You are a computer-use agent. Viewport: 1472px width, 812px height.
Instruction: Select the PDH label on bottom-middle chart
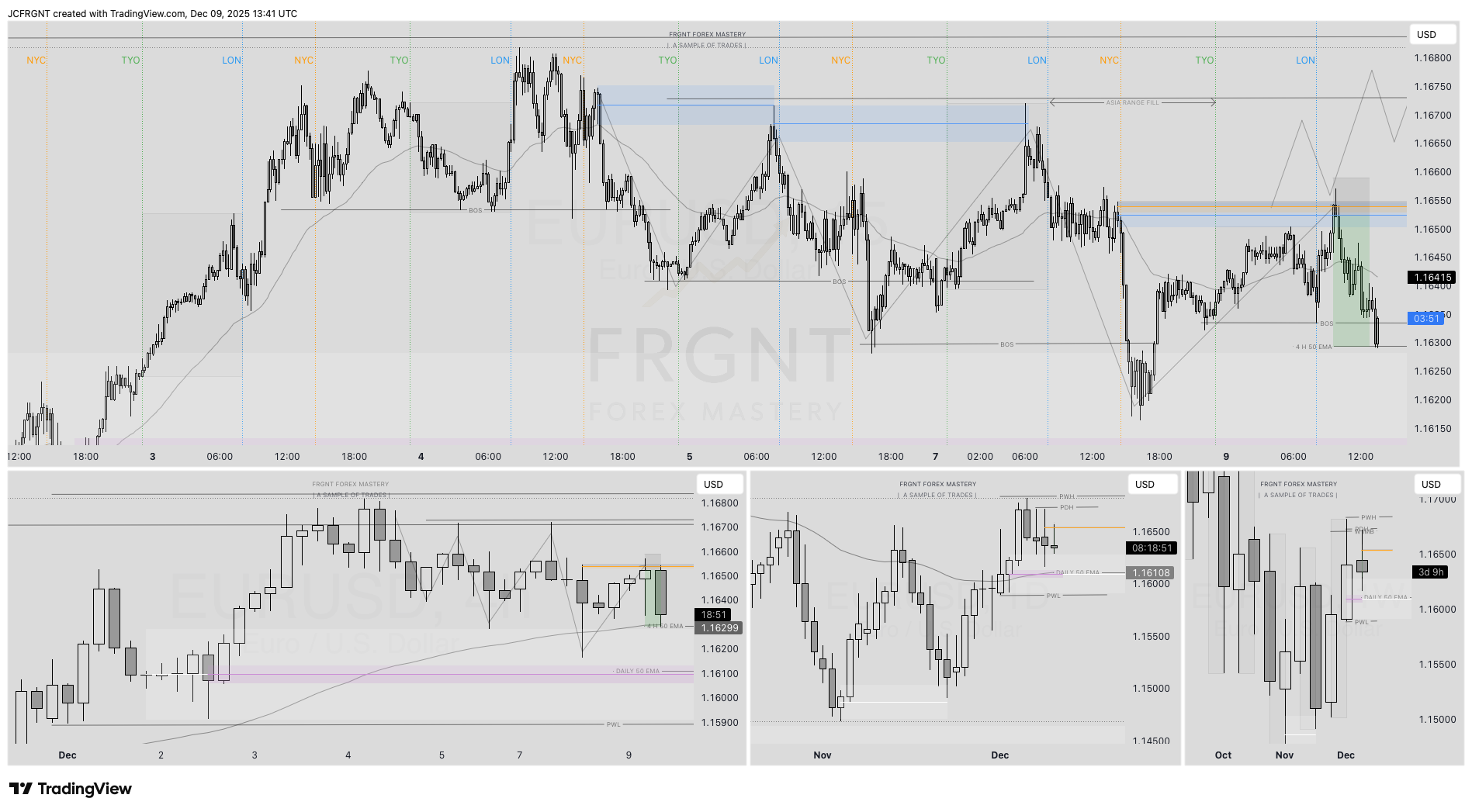click(1067, 507)
